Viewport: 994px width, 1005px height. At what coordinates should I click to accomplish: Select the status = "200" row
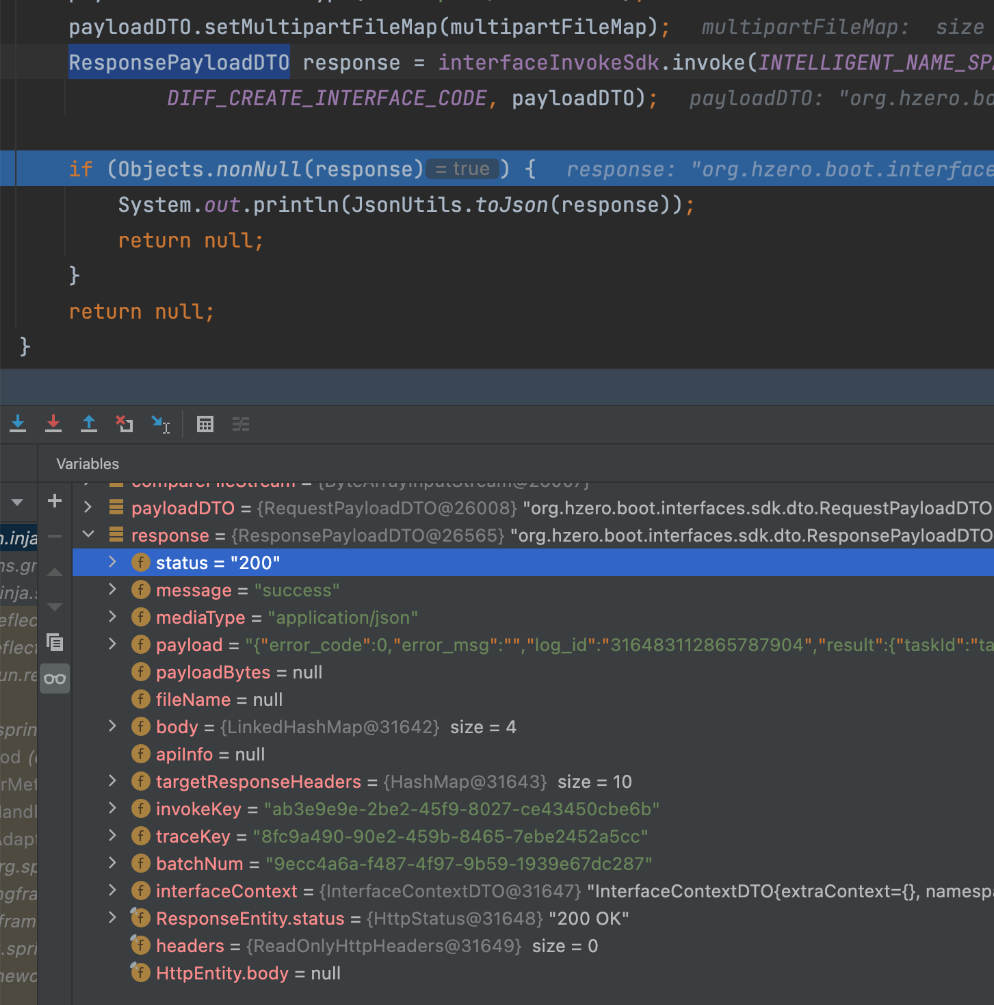click(533, 563)
